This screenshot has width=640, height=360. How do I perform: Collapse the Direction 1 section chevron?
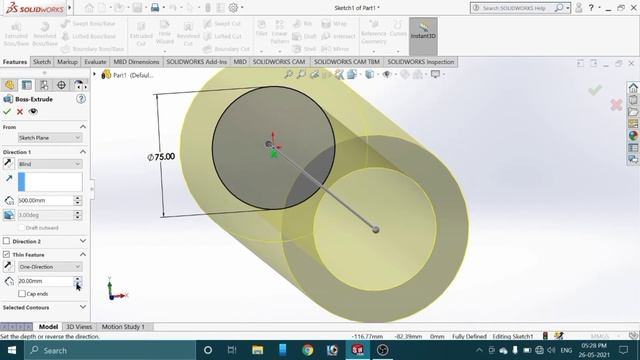click(x=83, y=152)
